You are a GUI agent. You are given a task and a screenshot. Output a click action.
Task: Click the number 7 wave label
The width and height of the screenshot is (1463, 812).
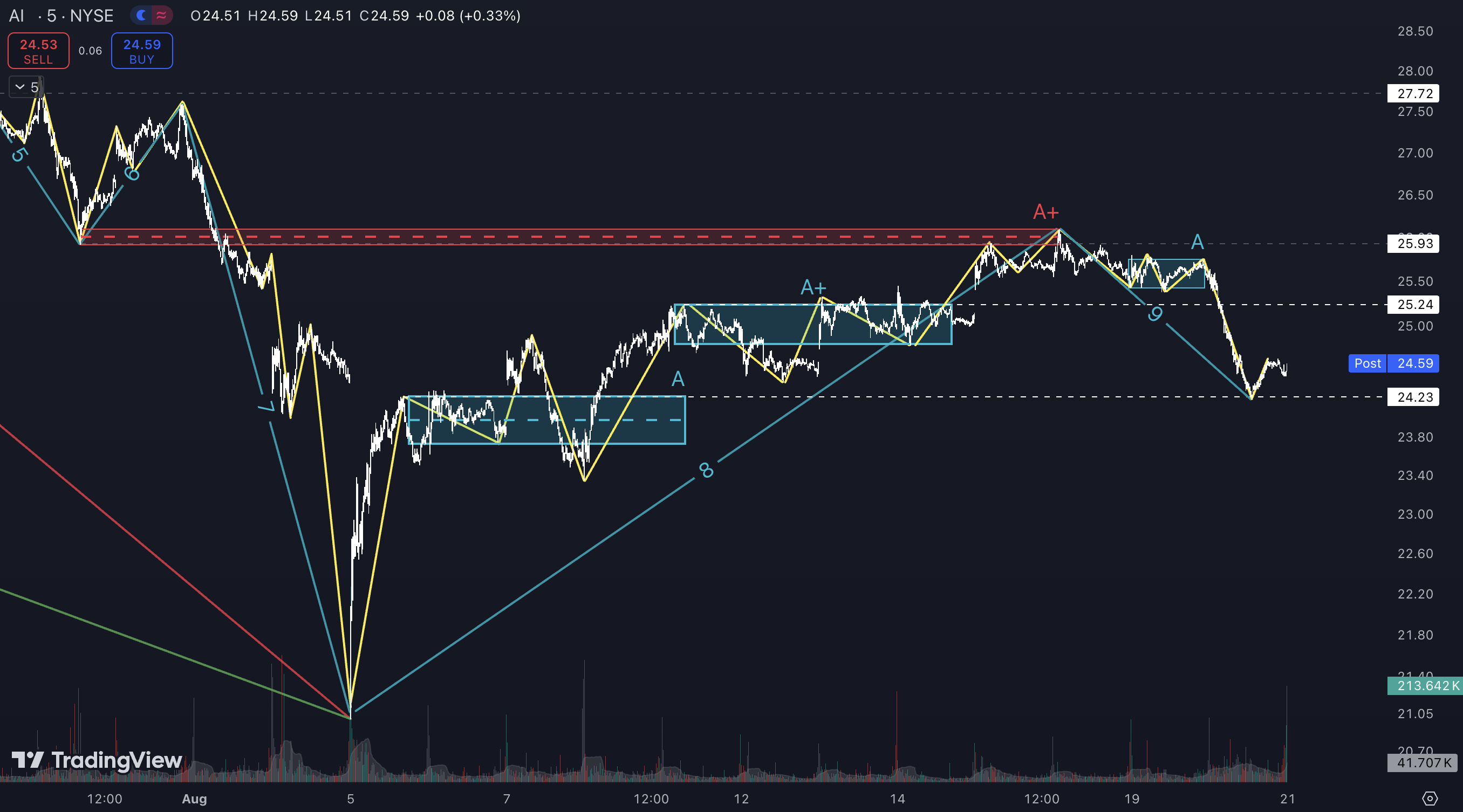pyautogui.click(x=266, y=407)
